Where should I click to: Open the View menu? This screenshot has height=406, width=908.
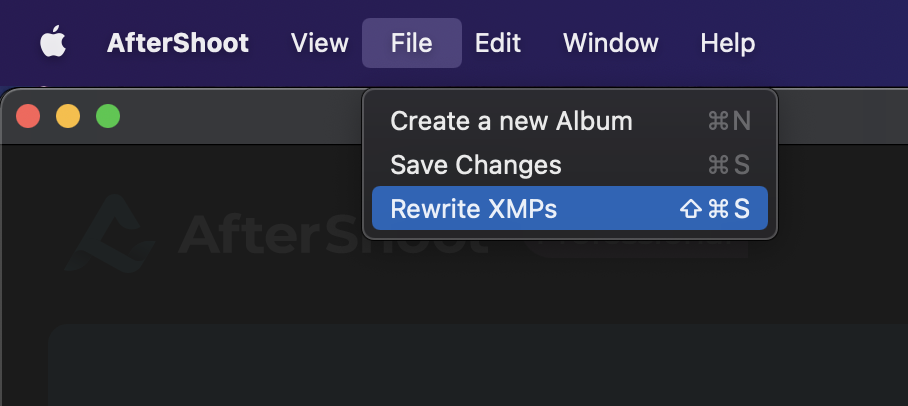coord(319,44)
